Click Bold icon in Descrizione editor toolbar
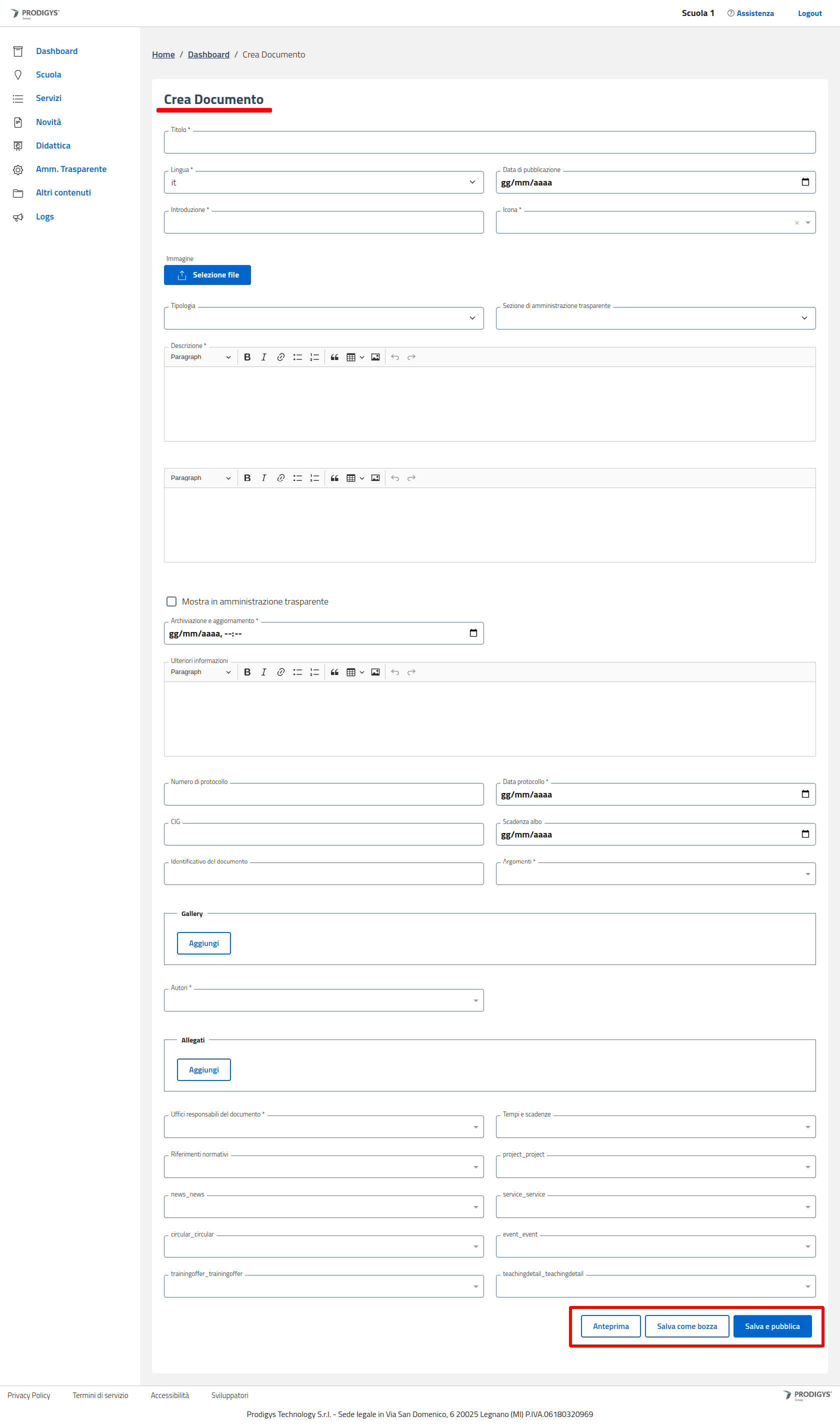The height and width of the screenshot is (1426, 840). tap(247, 357)
